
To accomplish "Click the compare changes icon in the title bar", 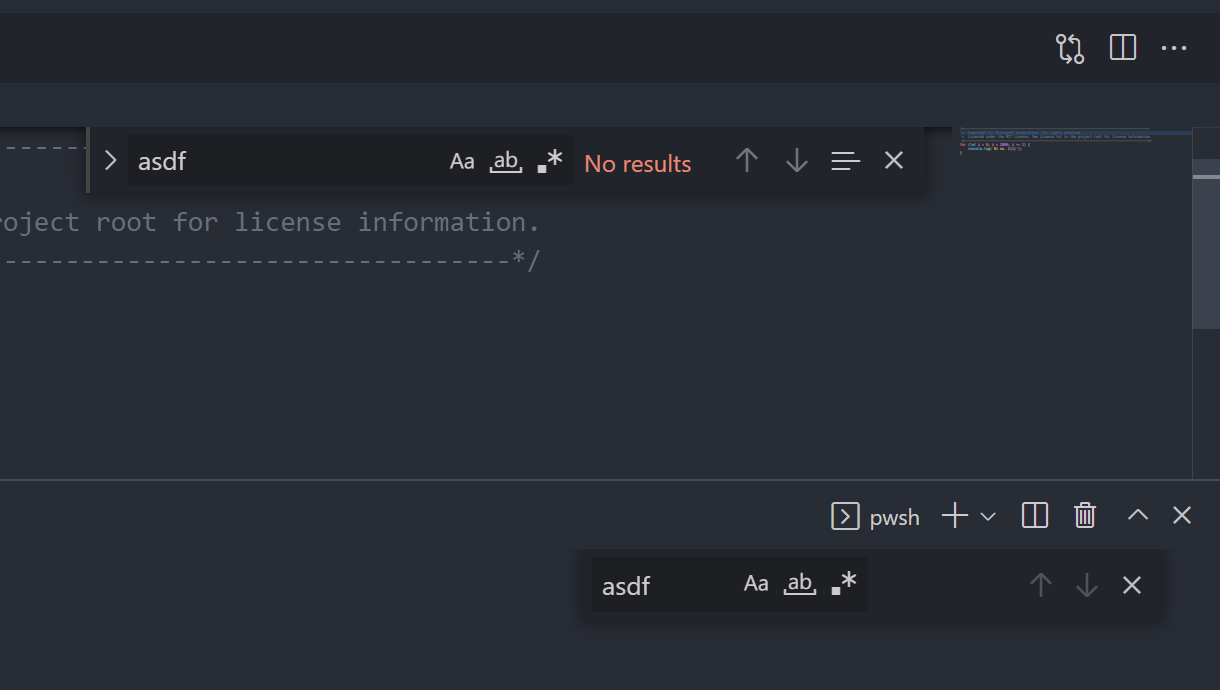I will pyautogui.click(x=1069, y=47).
